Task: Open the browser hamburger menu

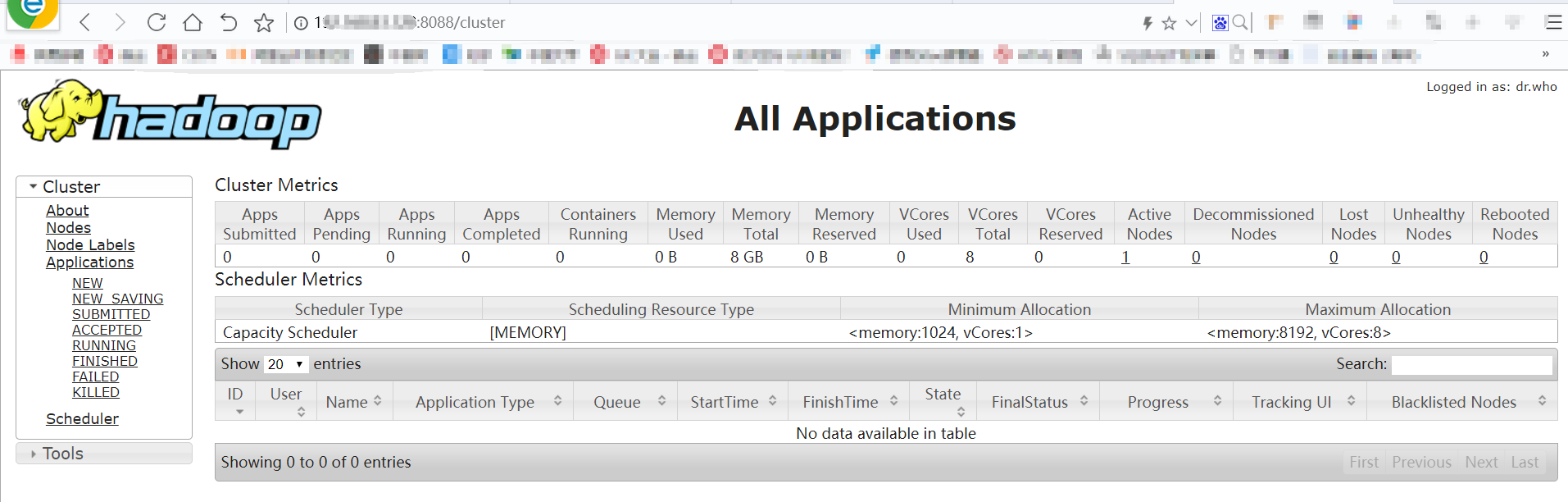Action: pyautogui.click(x=1553, y=22)
